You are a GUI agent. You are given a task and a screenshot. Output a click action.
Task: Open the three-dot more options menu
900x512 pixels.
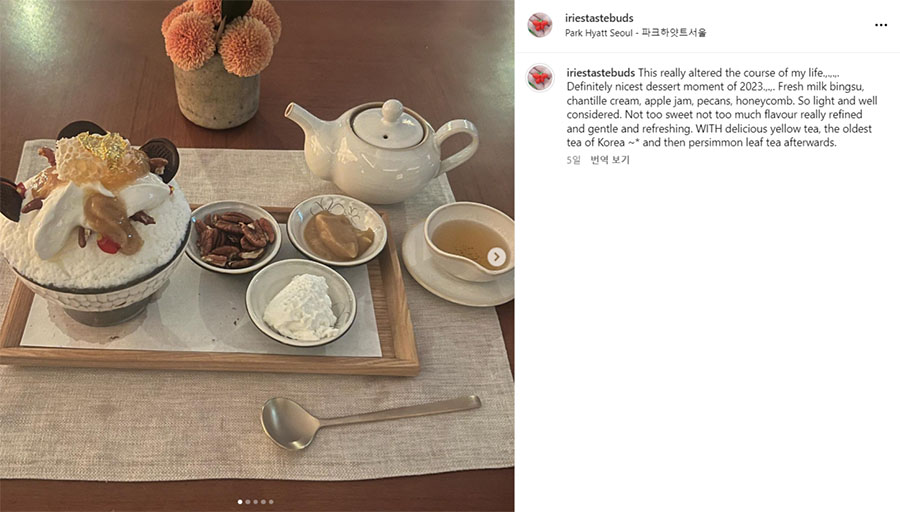tap(881, 25)
